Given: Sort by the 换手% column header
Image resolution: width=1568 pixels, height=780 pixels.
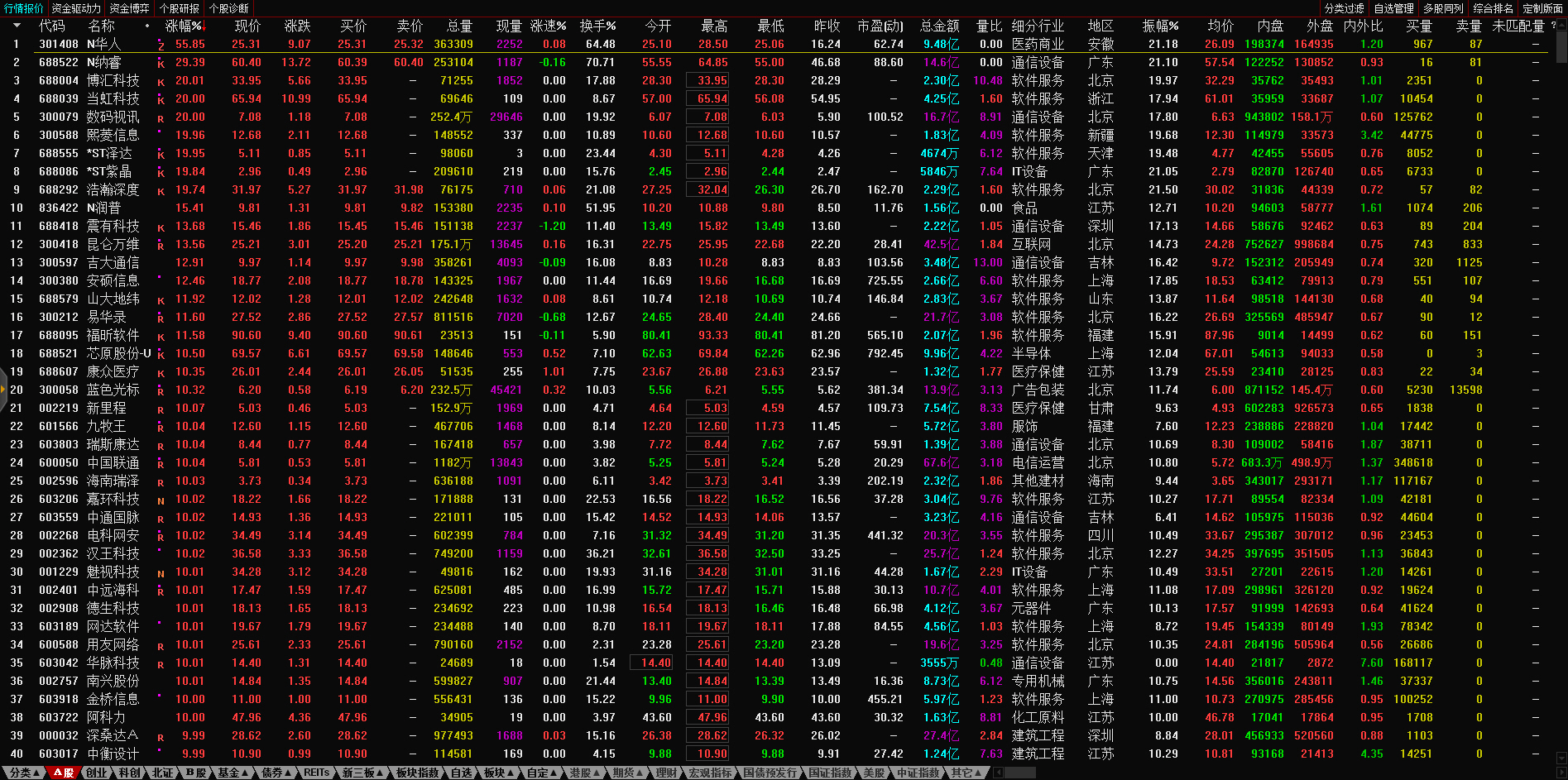Looking at the screenshot, I should click(597, 26).
